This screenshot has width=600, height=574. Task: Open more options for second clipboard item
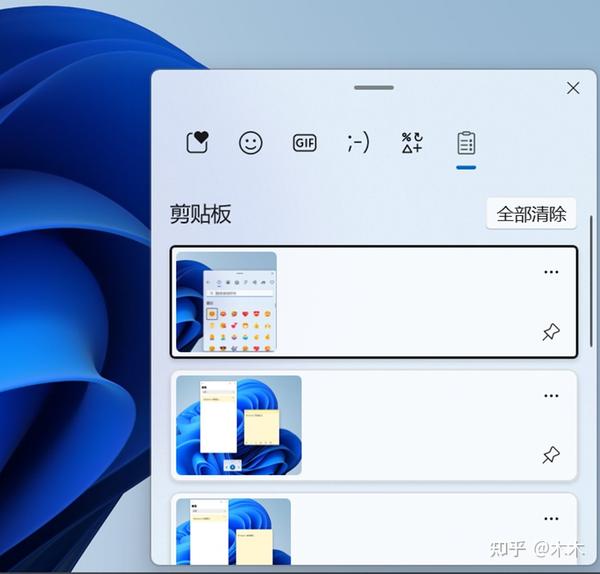point(551,396)
